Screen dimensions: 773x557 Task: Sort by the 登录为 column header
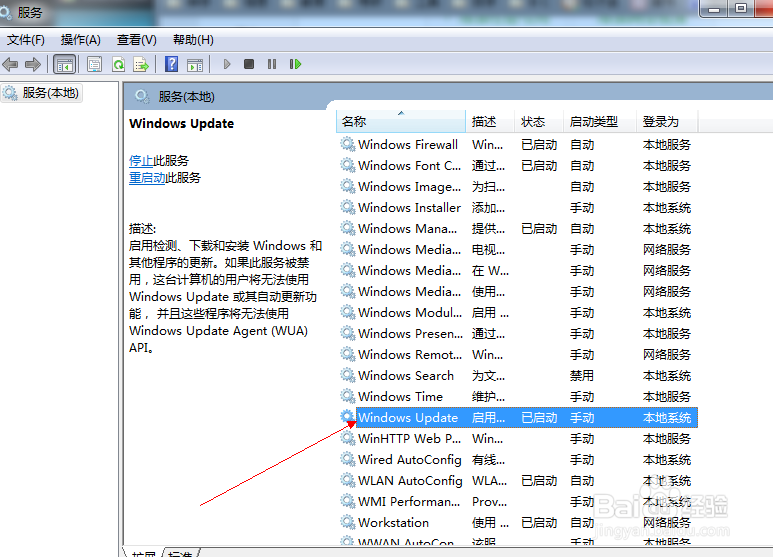click(x=667, y=121)
